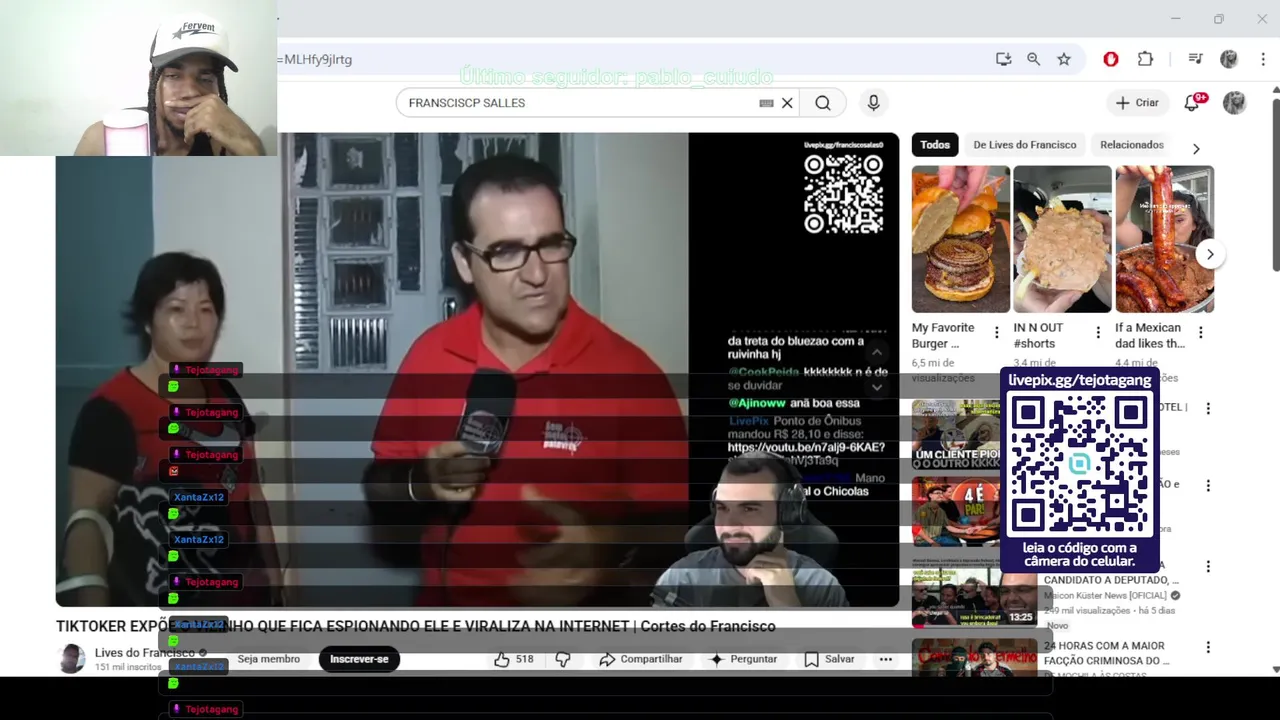Select the De Lives do Francisco chip
This screenshot has height=720, width=1280.
click(1025, 145)
